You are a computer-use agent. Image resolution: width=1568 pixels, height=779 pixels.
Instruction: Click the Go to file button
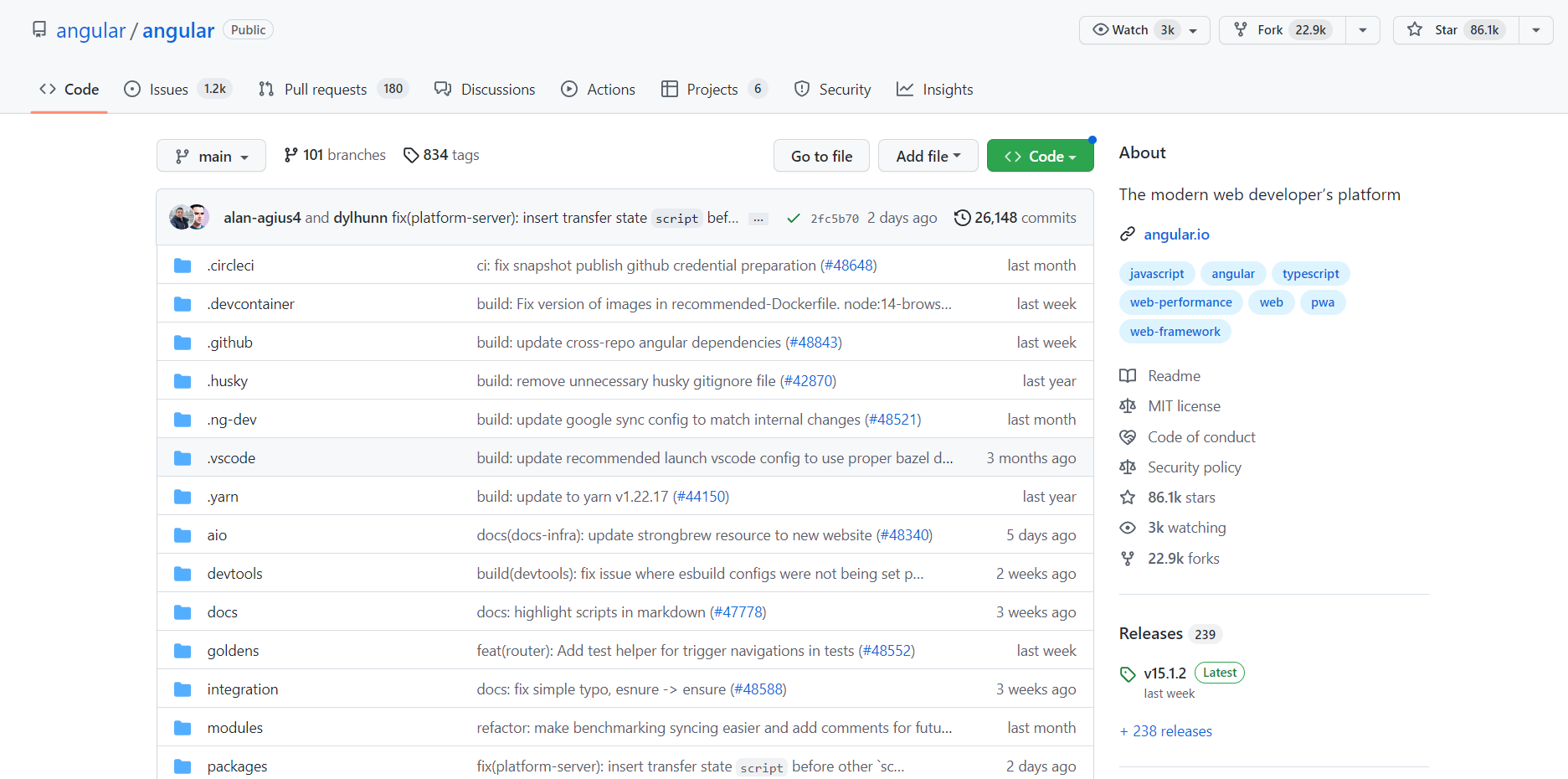[x=821, y=156]
